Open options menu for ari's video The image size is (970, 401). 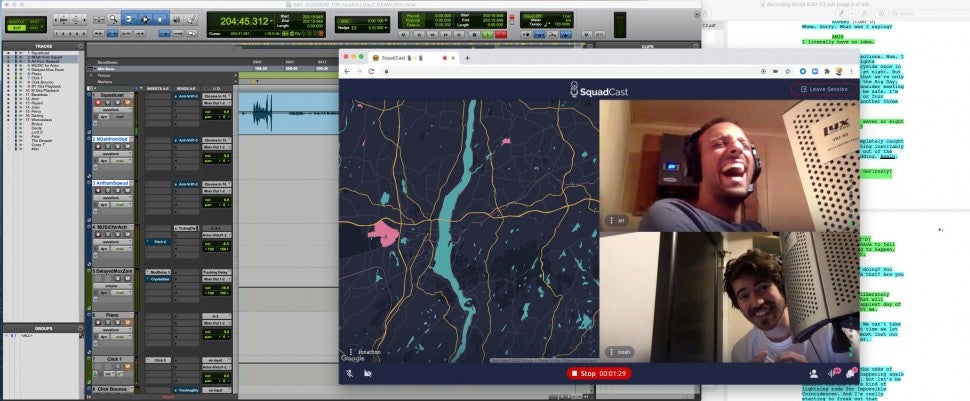click(x=612, y=220)
